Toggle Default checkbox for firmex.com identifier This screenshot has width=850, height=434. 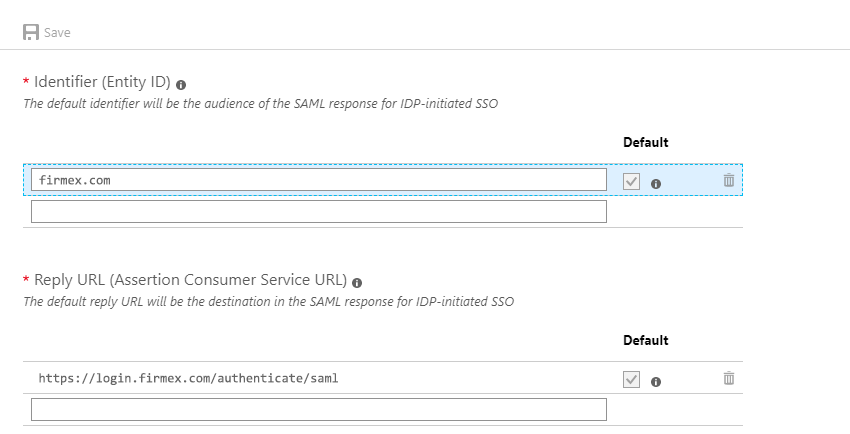[x=631, y=182]
